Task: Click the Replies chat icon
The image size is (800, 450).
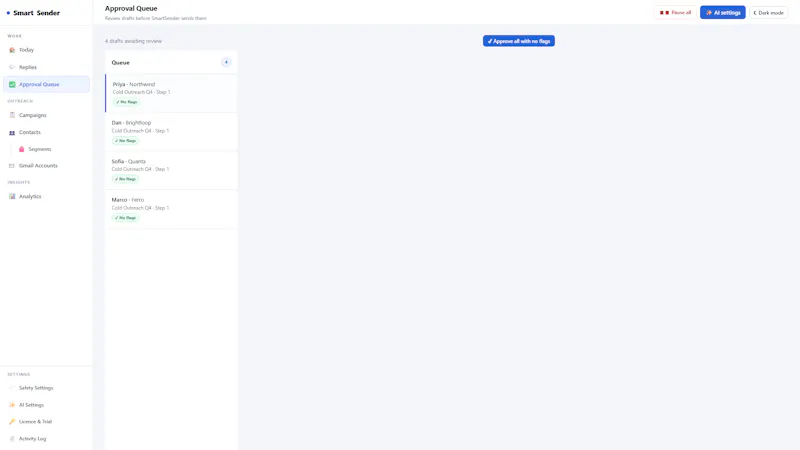Action: (12, 67)
